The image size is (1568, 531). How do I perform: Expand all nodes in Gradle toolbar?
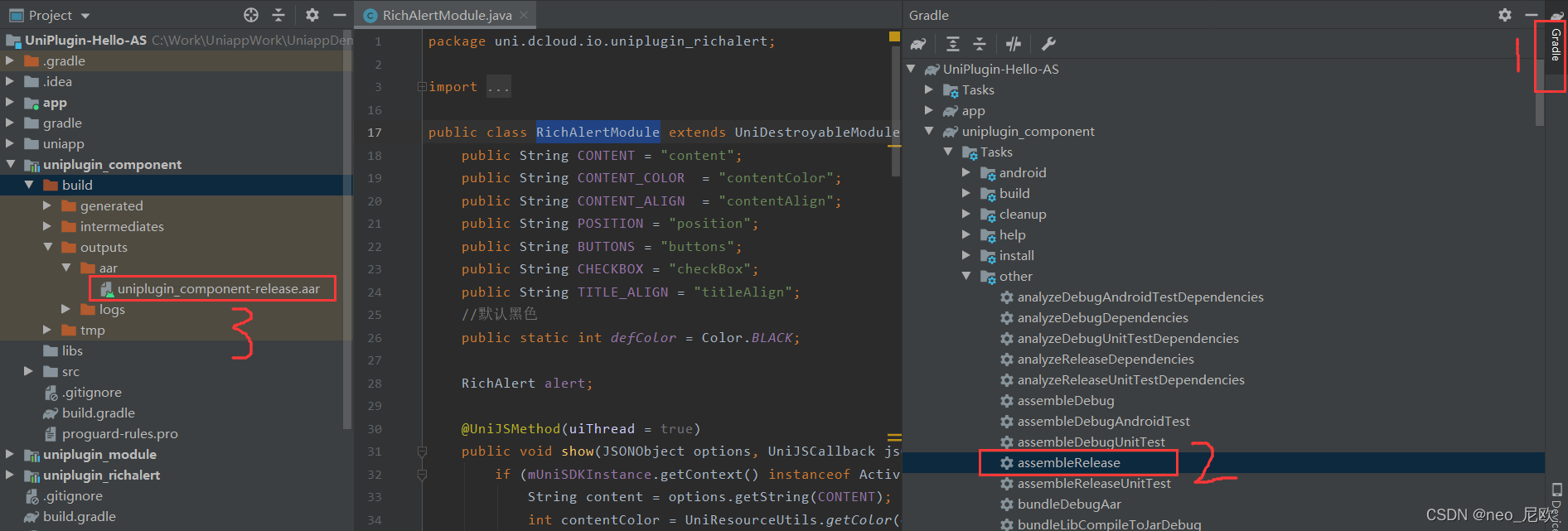953,44
